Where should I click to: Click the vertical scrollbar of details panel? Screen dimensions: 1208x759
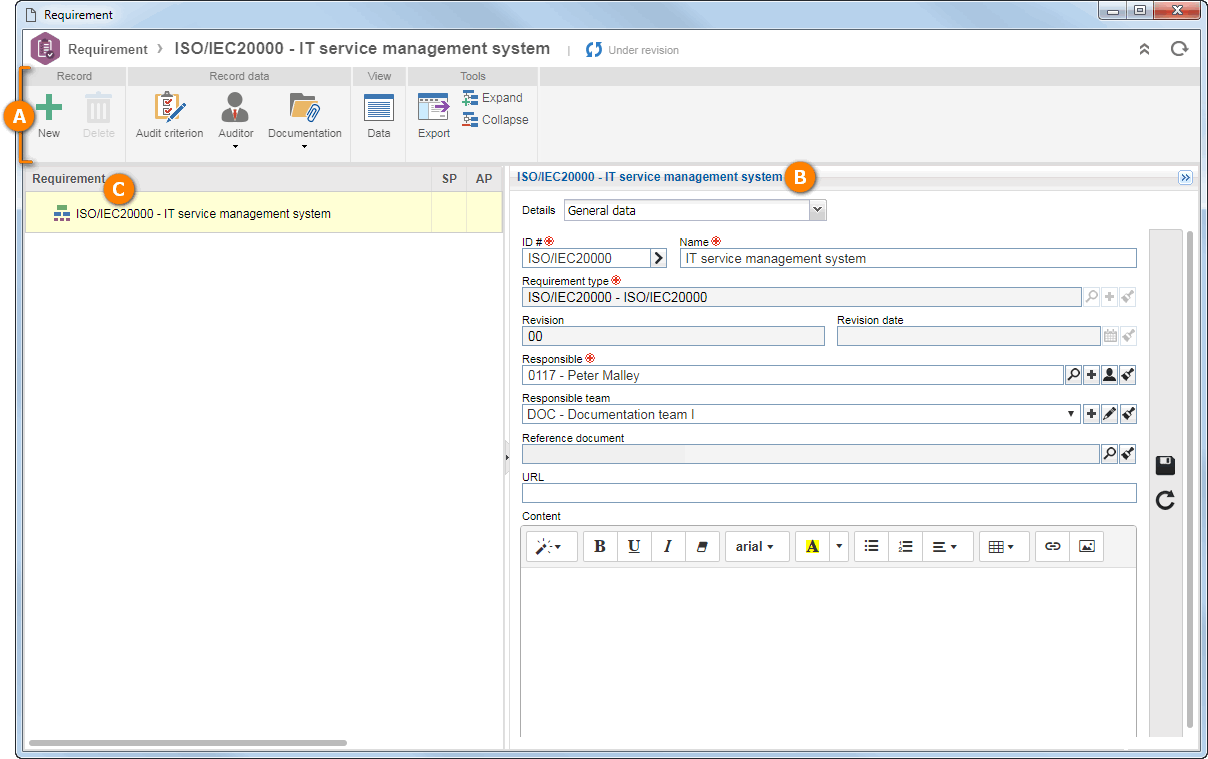point(1189,478)
